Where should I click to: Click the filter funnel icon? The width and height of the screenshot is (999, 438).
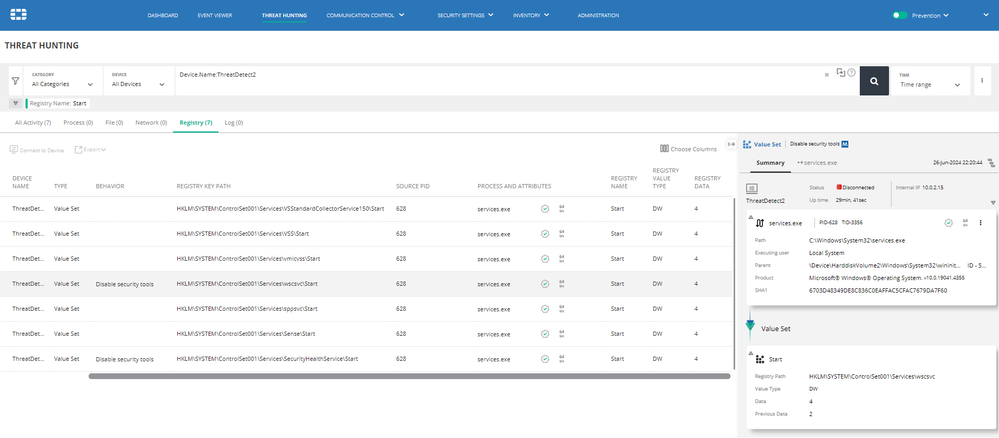[15, 83]
